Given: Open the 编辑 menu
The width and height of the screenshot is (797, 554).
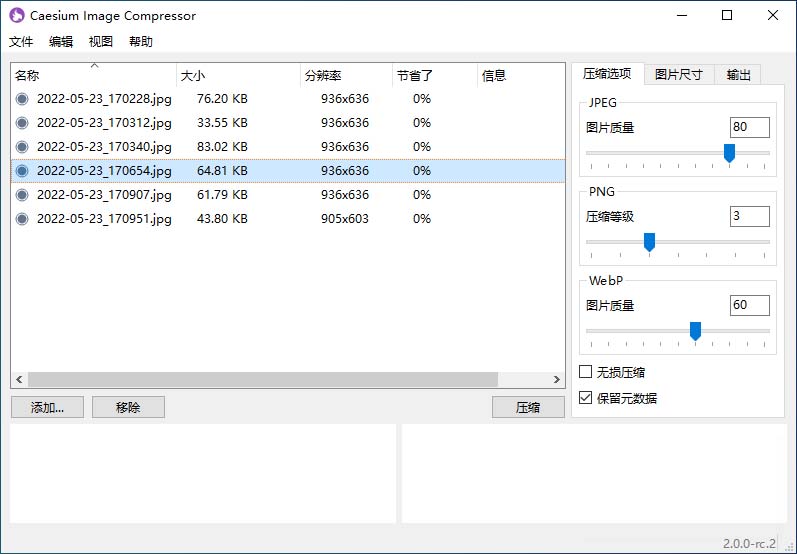Looking at the screenshot, I should click(x=61, y=42).
